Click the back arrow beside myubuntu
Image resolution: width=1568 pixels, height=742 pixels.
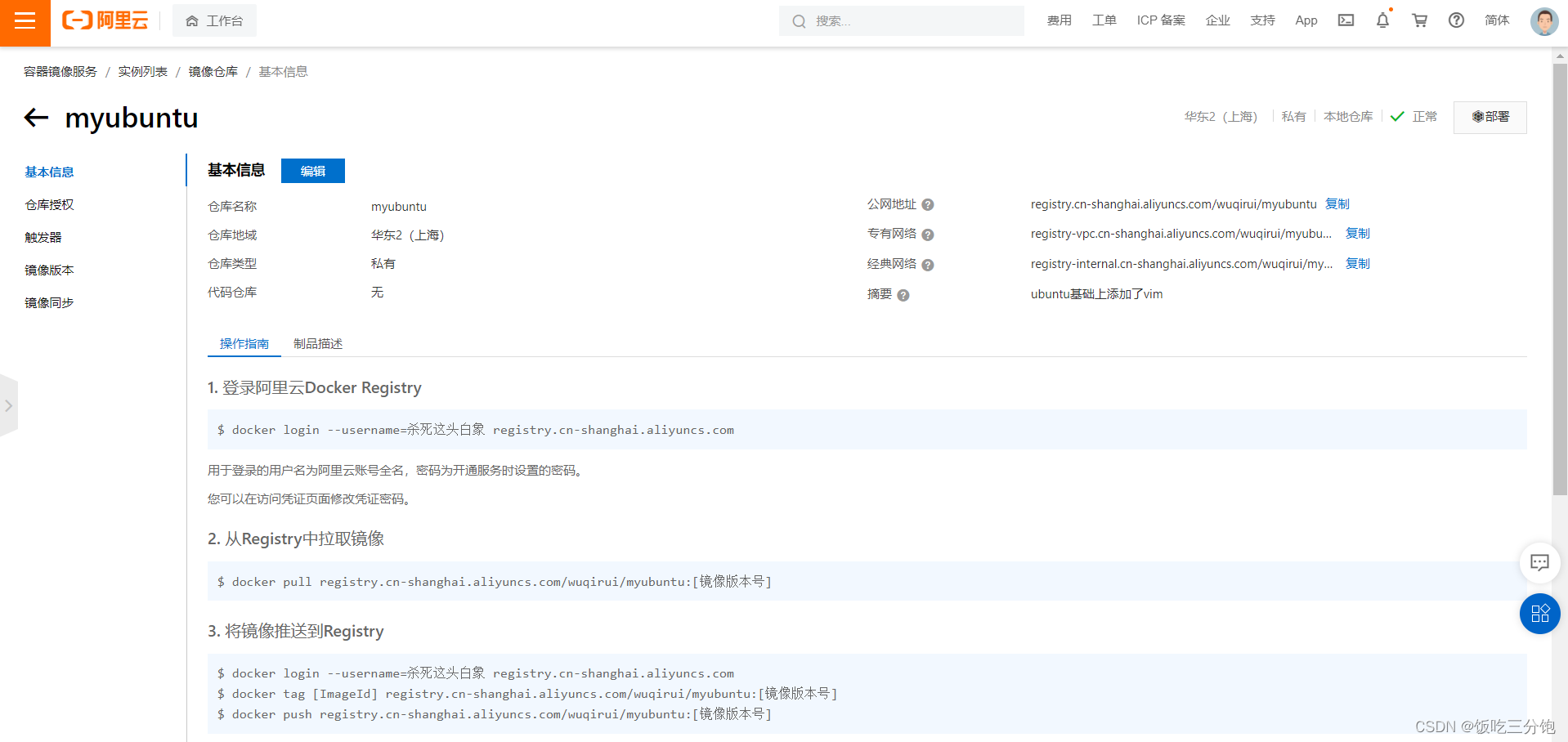[x=36, y=118]
